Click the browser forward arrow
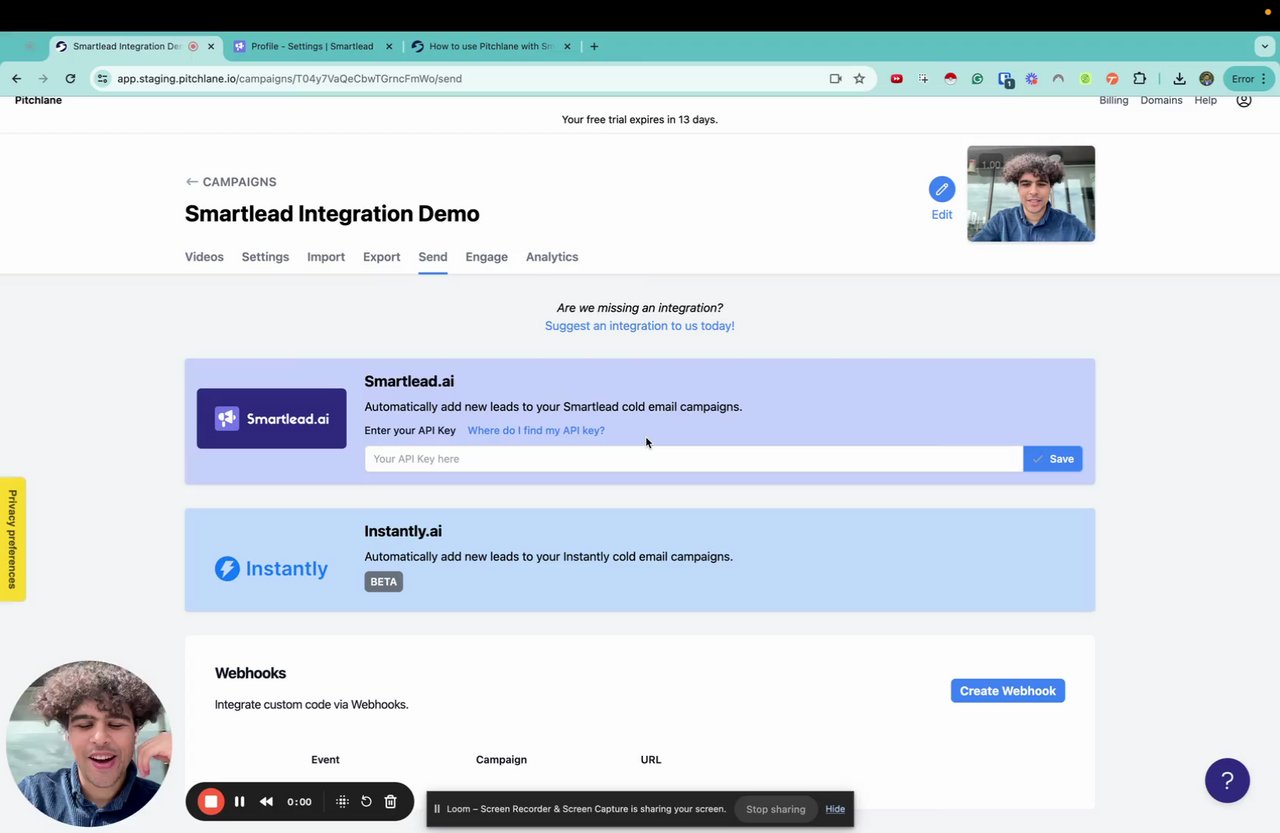The width and height of the screenshot is (1280, 833). 43,78
